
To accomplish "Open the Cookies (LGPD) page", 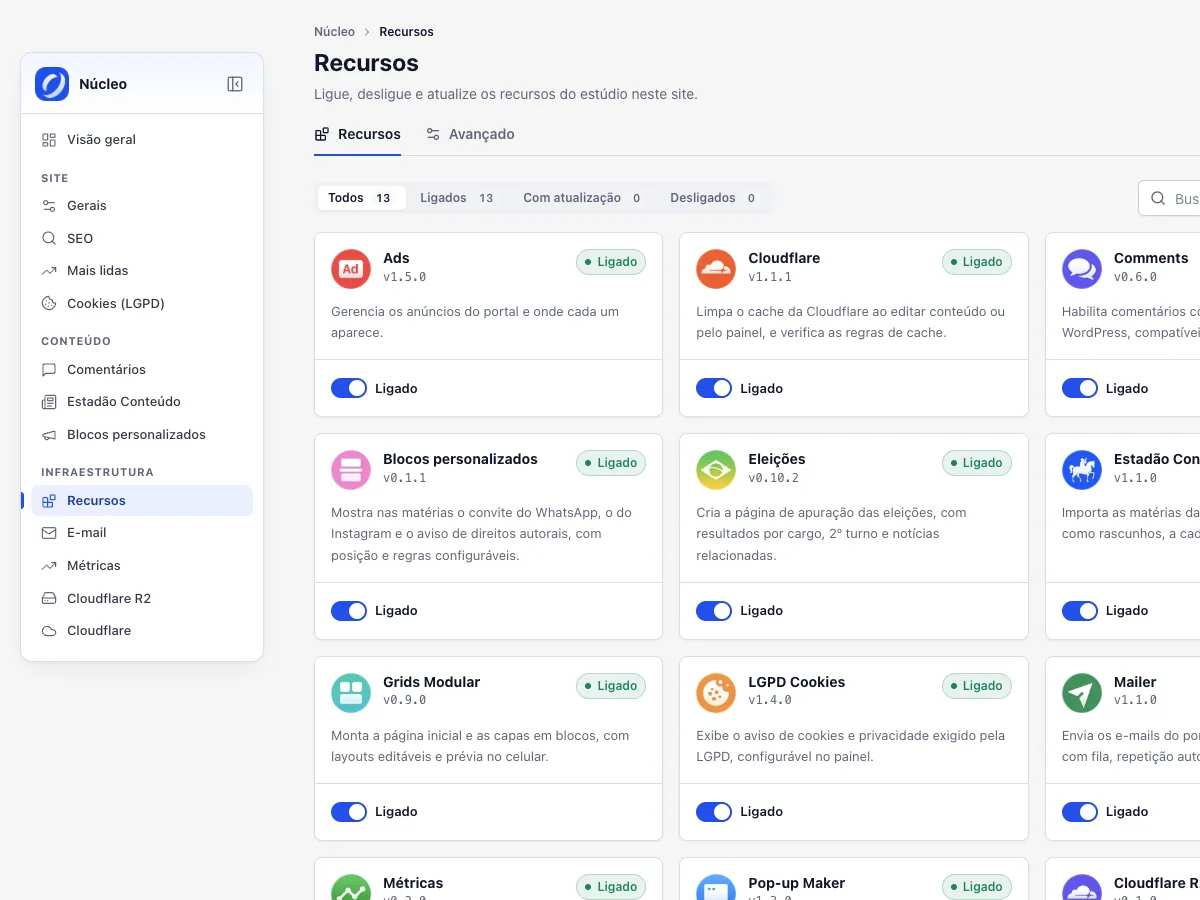I will tap(142, 304).
